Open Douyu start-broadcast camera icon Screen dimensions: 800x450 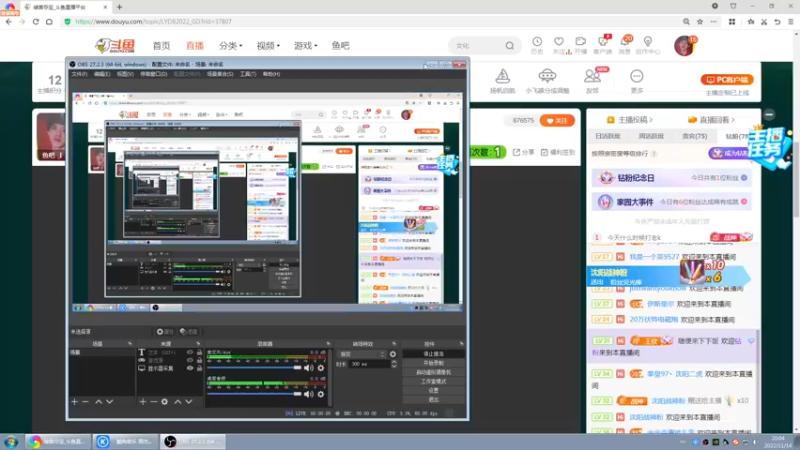(581, 42)
